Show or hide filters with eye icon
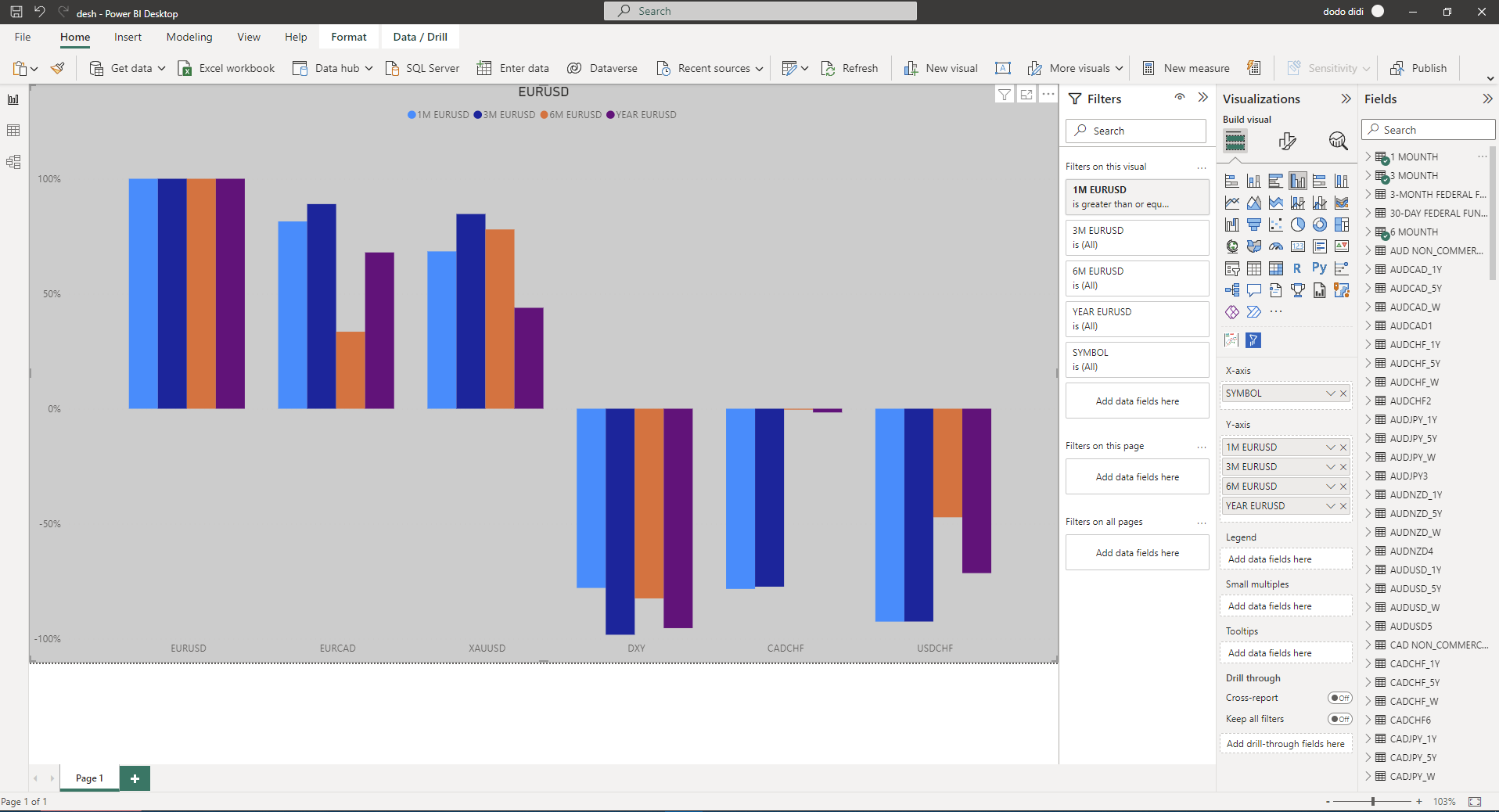Viewport: 1499px width, 812px height. (x=1180, y=98)
